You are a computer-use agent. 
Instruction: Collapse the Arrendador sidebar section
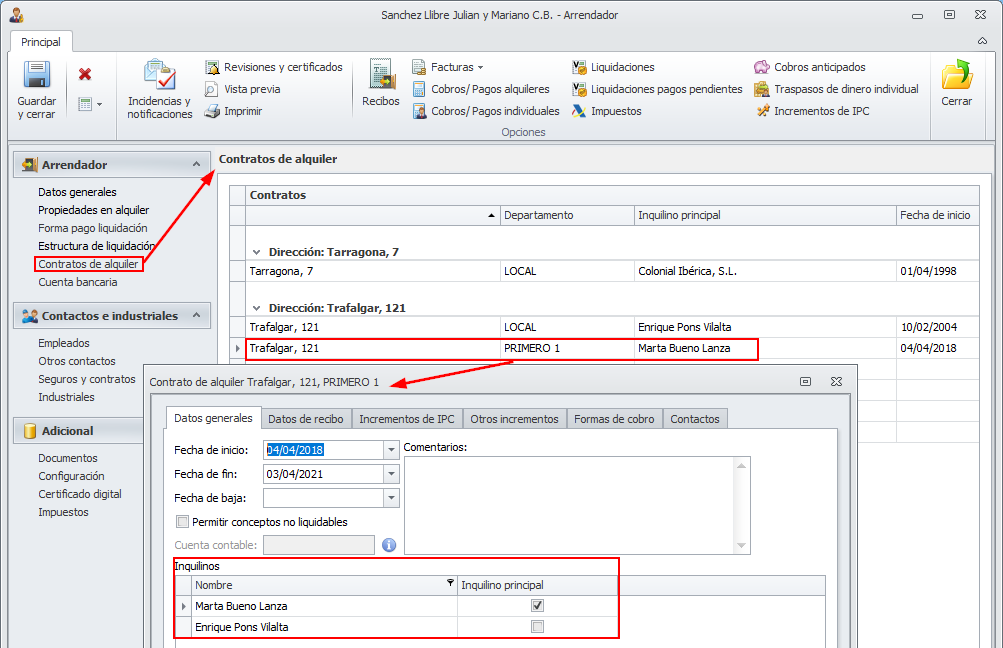pyautogui.click(x=196, y=164)
